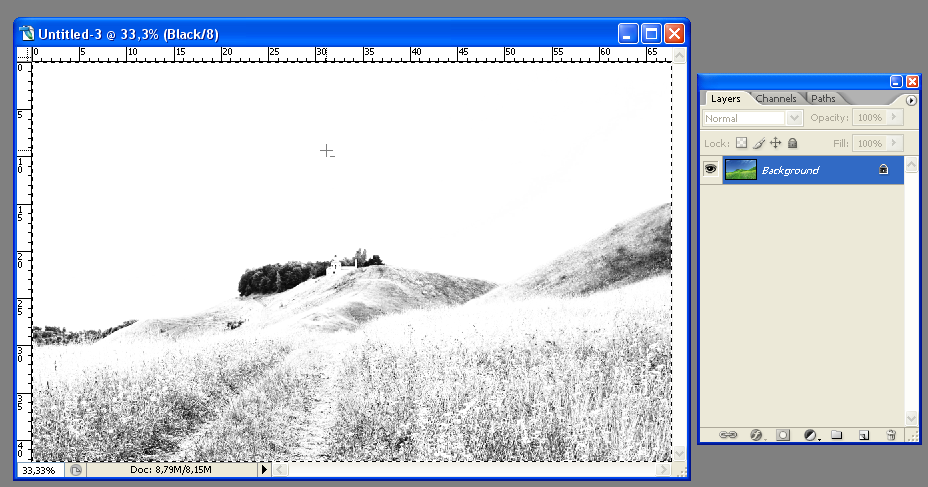Open the status bar options arrow
The height and width of the screenshot is (487, 928).
[x=264, y=470]
